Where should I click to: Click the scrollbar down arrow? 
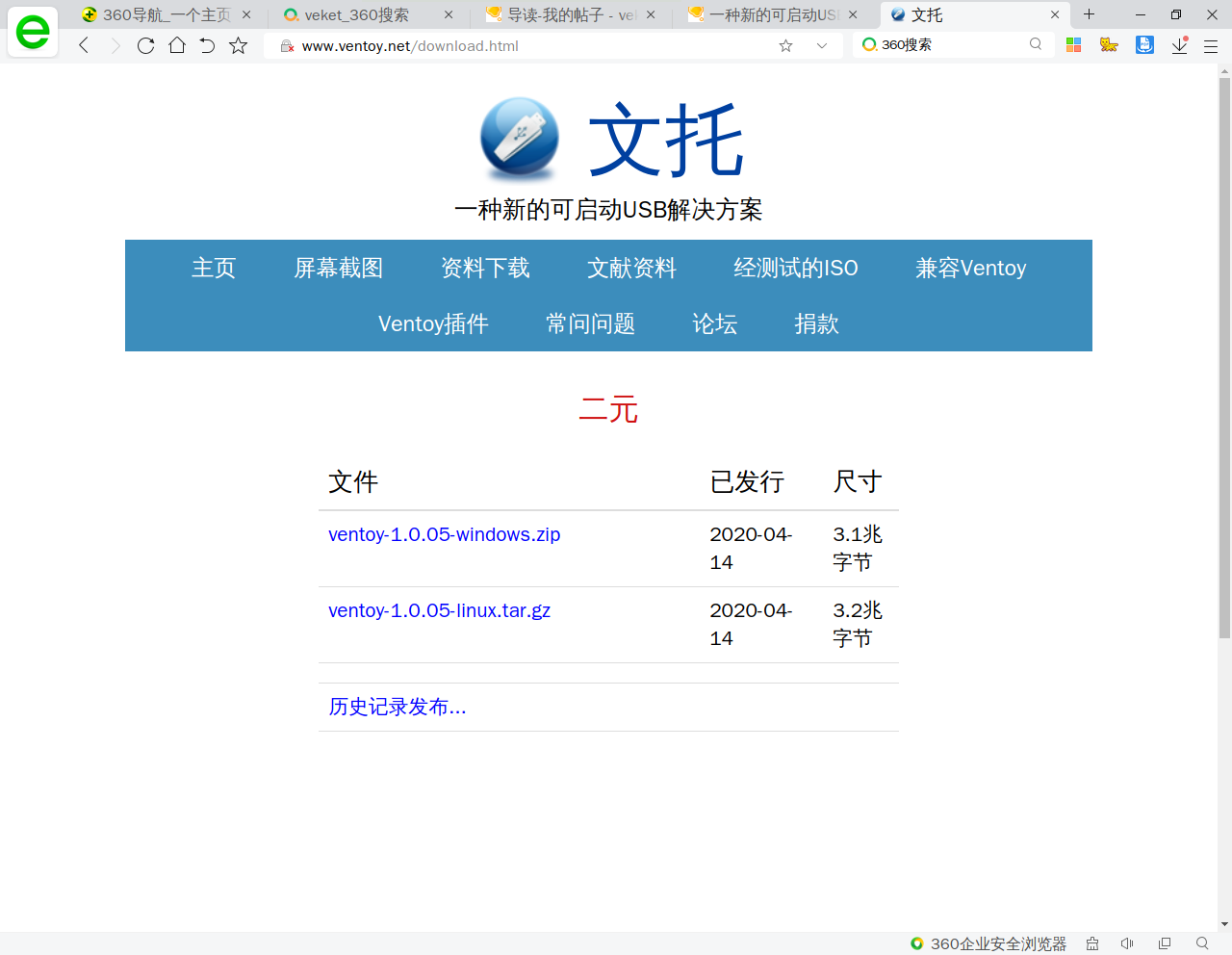pyautogui.click(x=1224, y=924)
